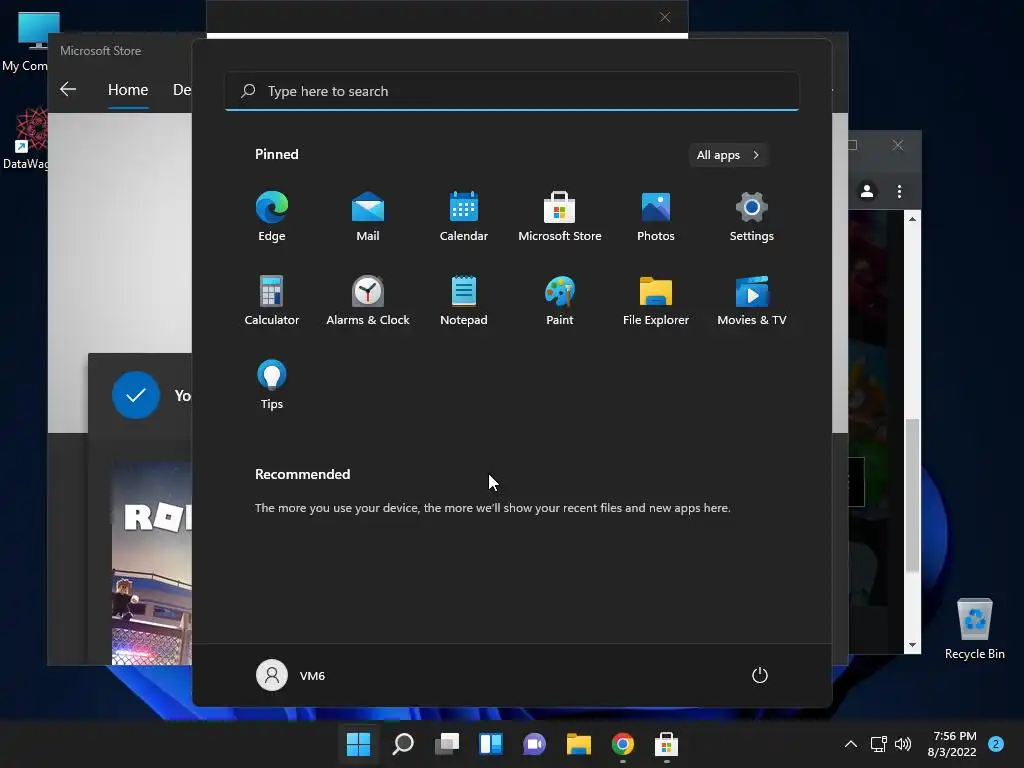Show hidden system tray icons

tap(850, 744)
